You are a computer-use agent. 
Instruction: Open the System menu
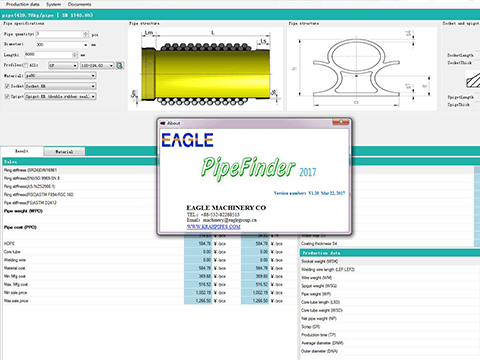coord(53,4)
